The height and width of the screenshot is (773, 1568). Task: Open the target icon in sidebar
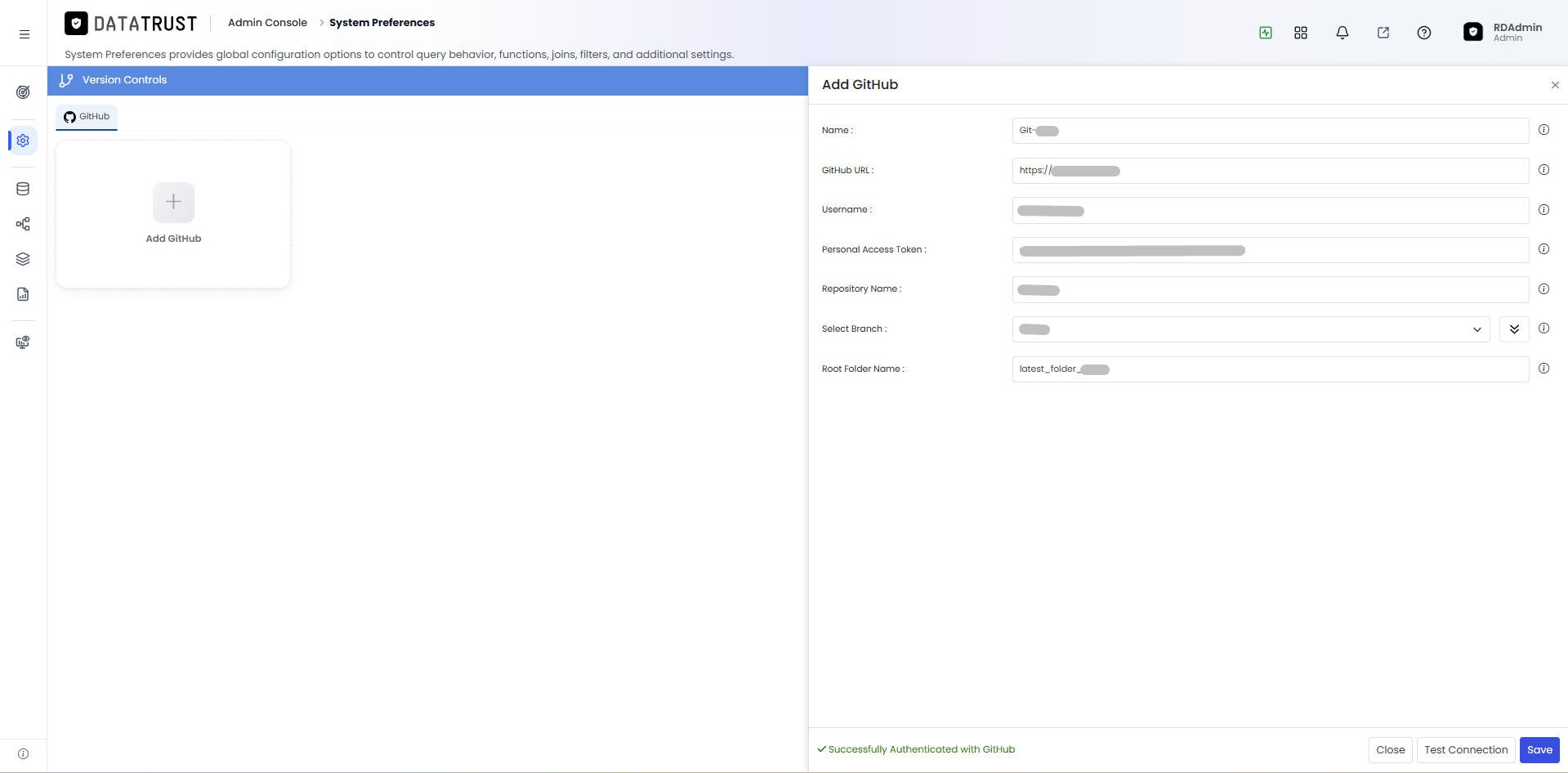coord(23,92)
